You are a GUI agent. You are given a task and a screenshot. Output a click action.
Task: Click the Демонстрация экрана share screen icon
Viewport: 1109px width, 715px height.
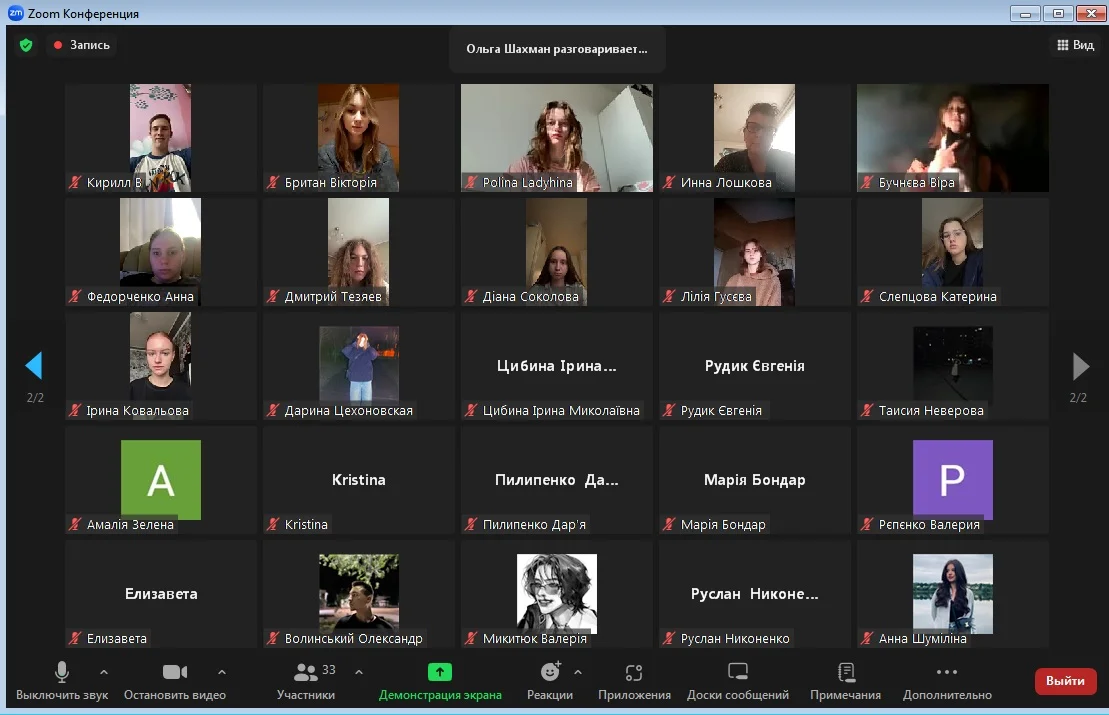440,672
